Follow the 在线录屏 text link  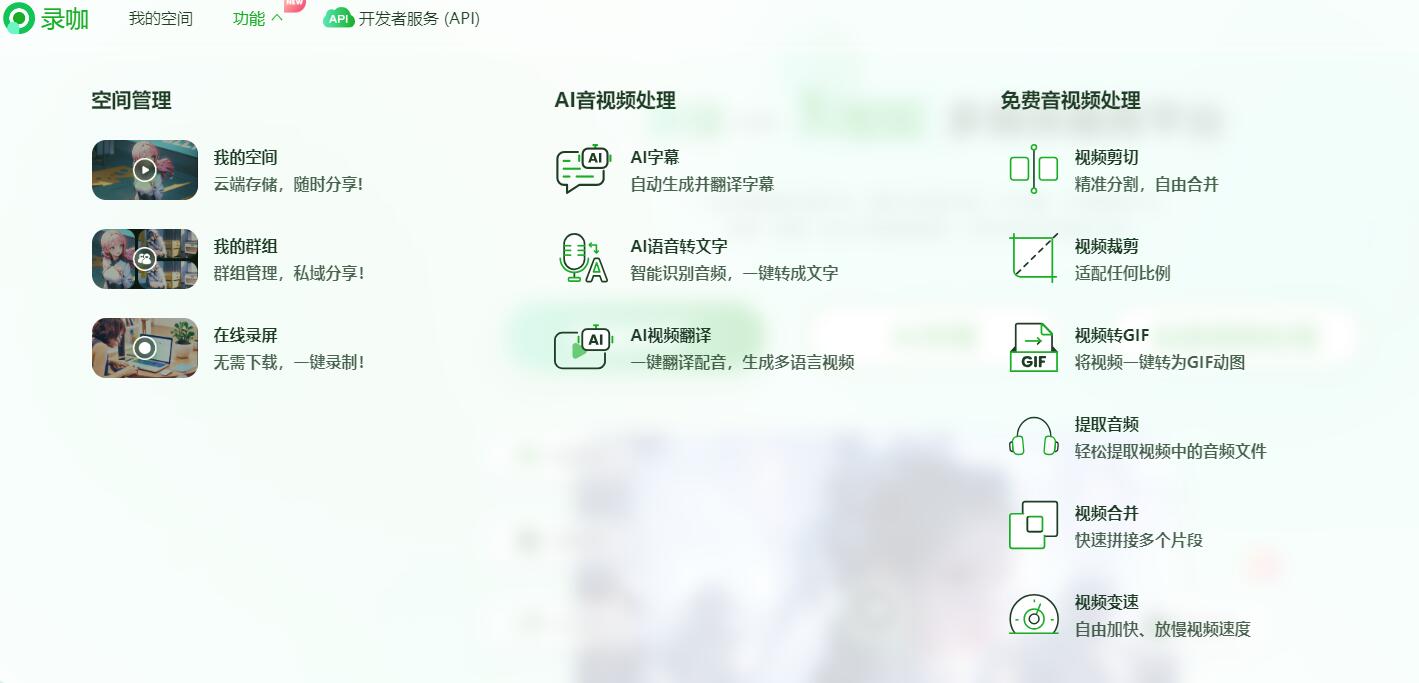(x=245, y=335)
